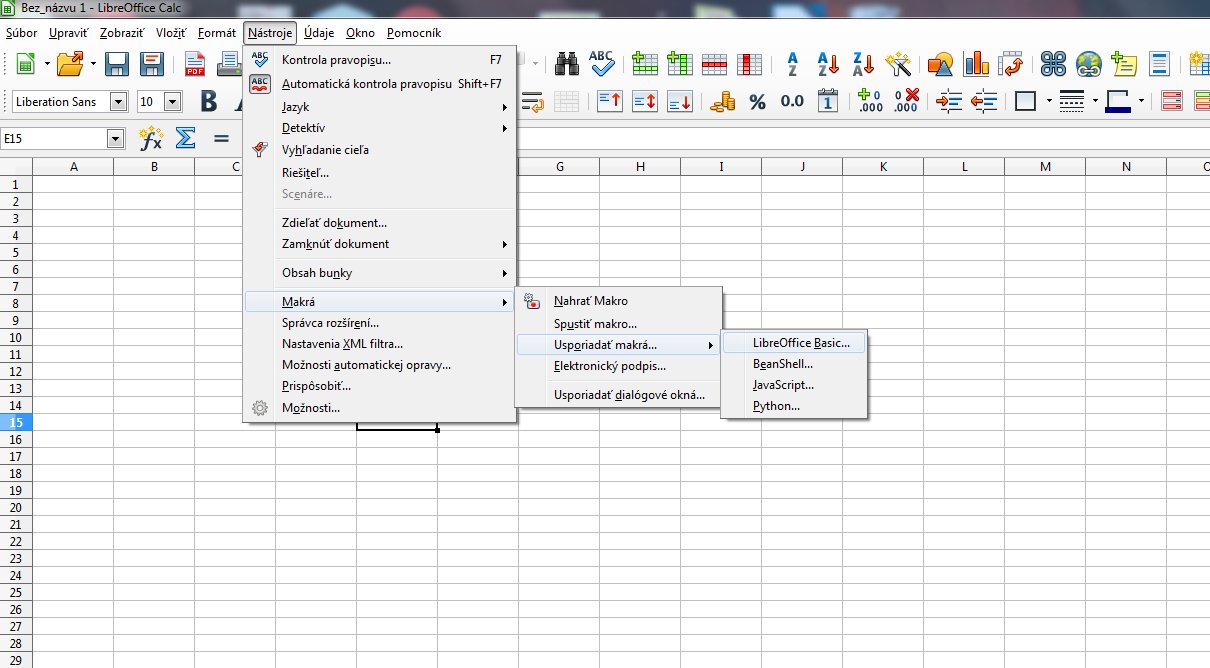Open the Sort dialog AZ icon
Screen dimensions: 1210x668
pos(793,65)
